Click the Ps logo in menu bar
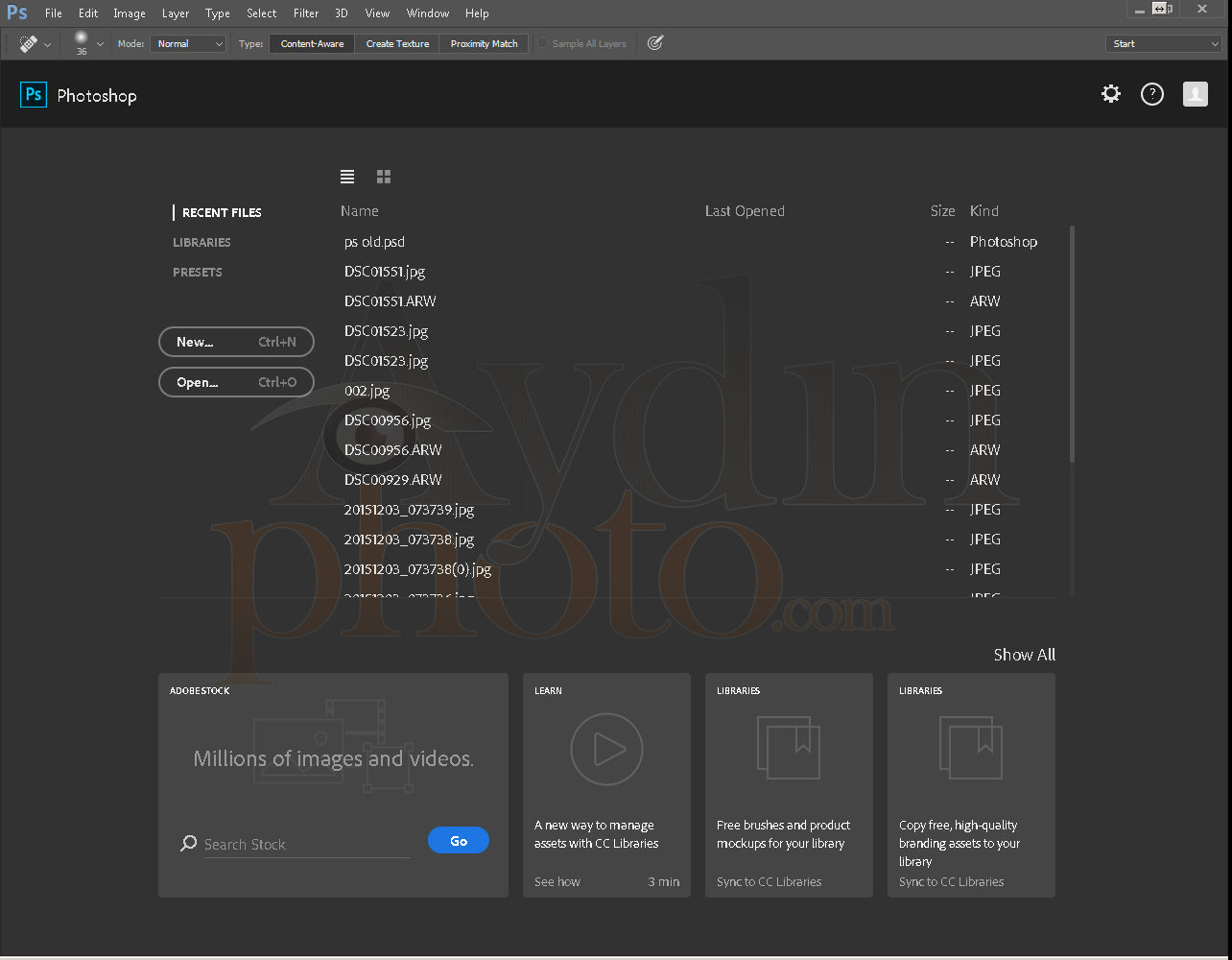The height and width of the screenshot is (960, 1232). click(17, 13)
